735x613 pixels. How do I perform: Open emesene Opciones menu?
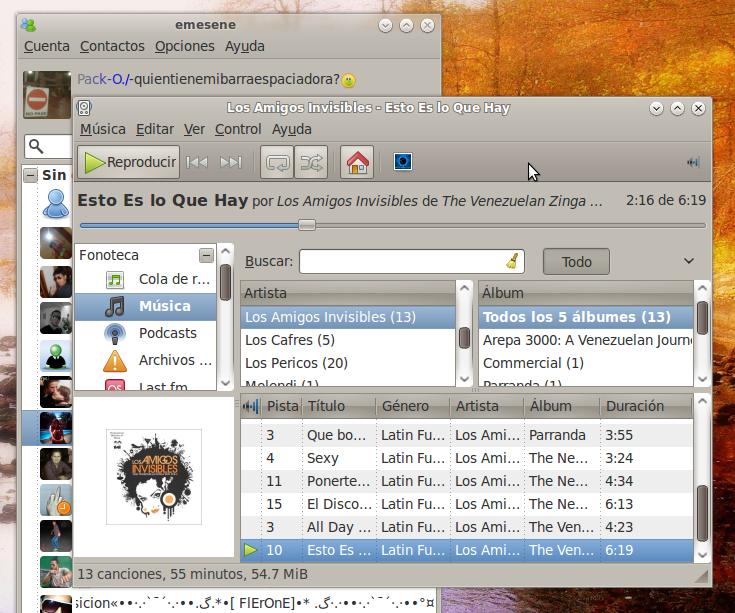185,46
